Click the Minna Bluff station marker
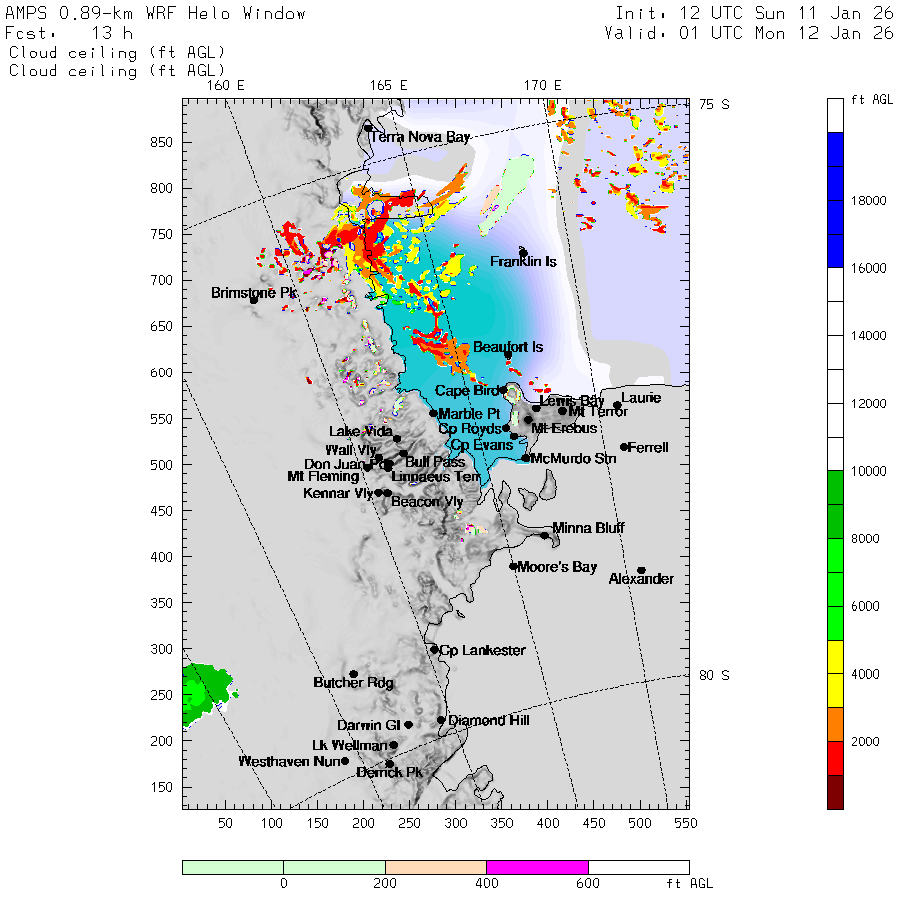This screenshot has height=900, width=900. 544,536
